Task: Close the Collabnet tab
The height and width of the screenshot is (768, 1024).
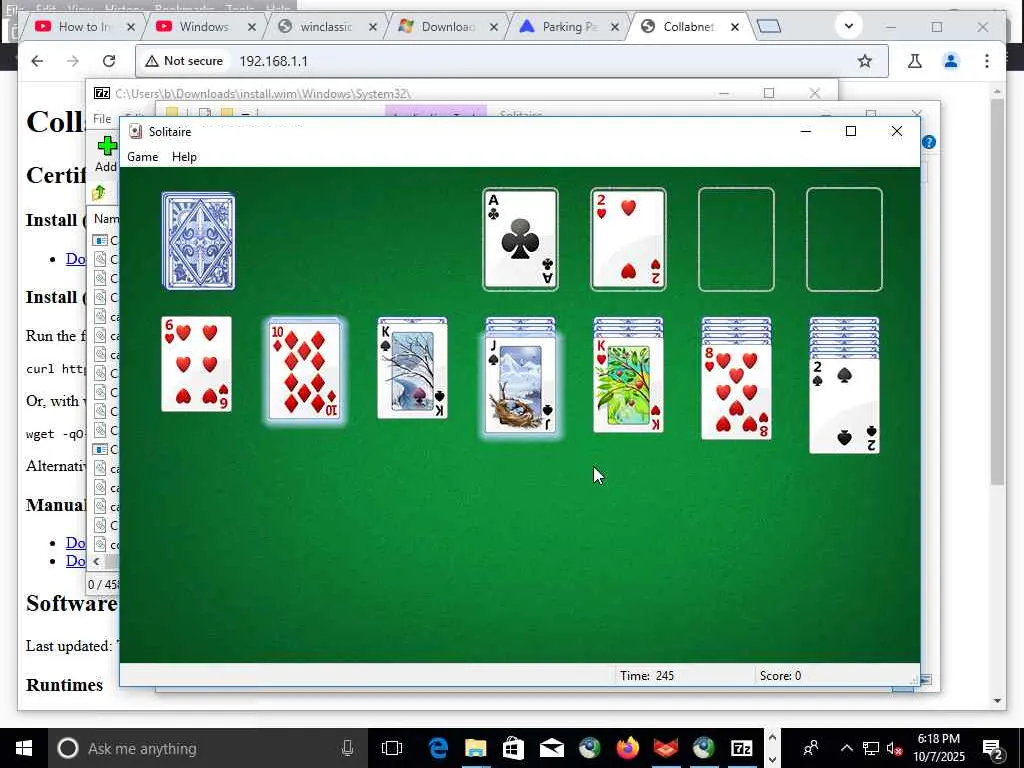Action: tap(735, 27)
